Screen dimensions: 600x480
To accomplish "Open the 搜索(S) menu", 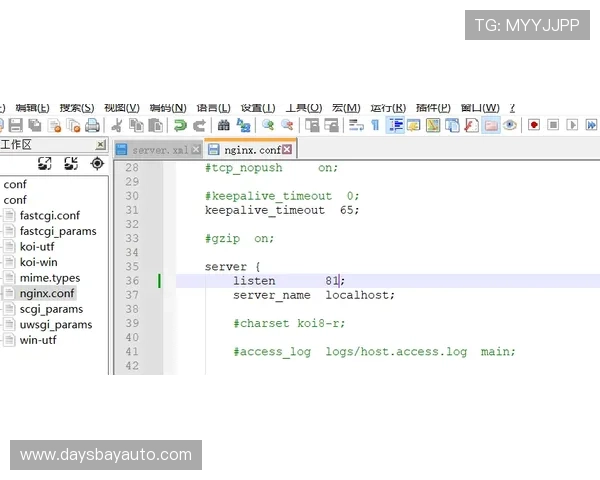I will [x=76, y=108].
